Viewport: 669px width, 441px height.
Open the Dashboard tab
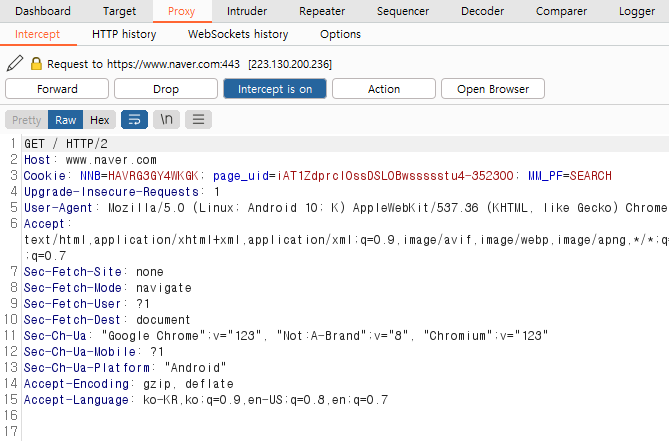click(x=43, y=11)
